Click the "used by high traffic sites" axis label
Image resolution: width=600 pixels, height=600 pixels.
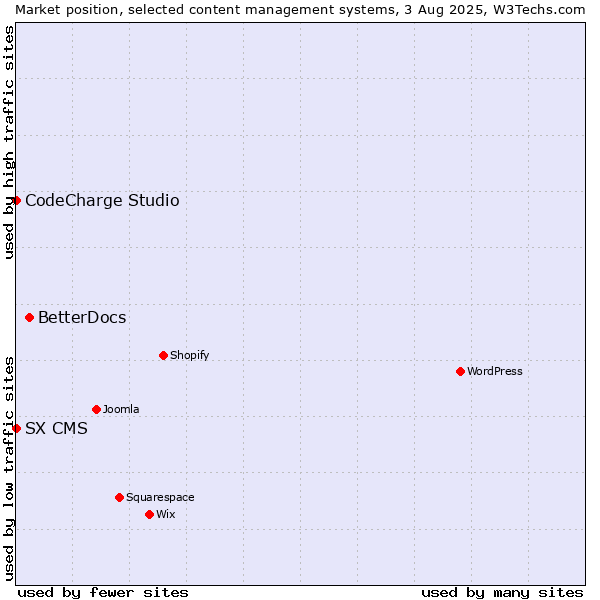pyautogui.click(x=9, y=142)
